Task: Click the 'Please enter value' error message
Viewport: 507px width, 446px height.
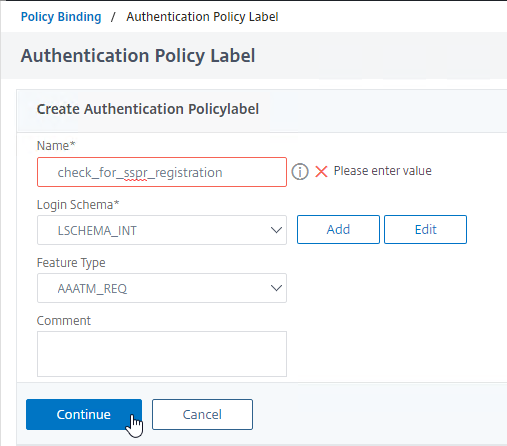Action: click(x=383, y=171)
